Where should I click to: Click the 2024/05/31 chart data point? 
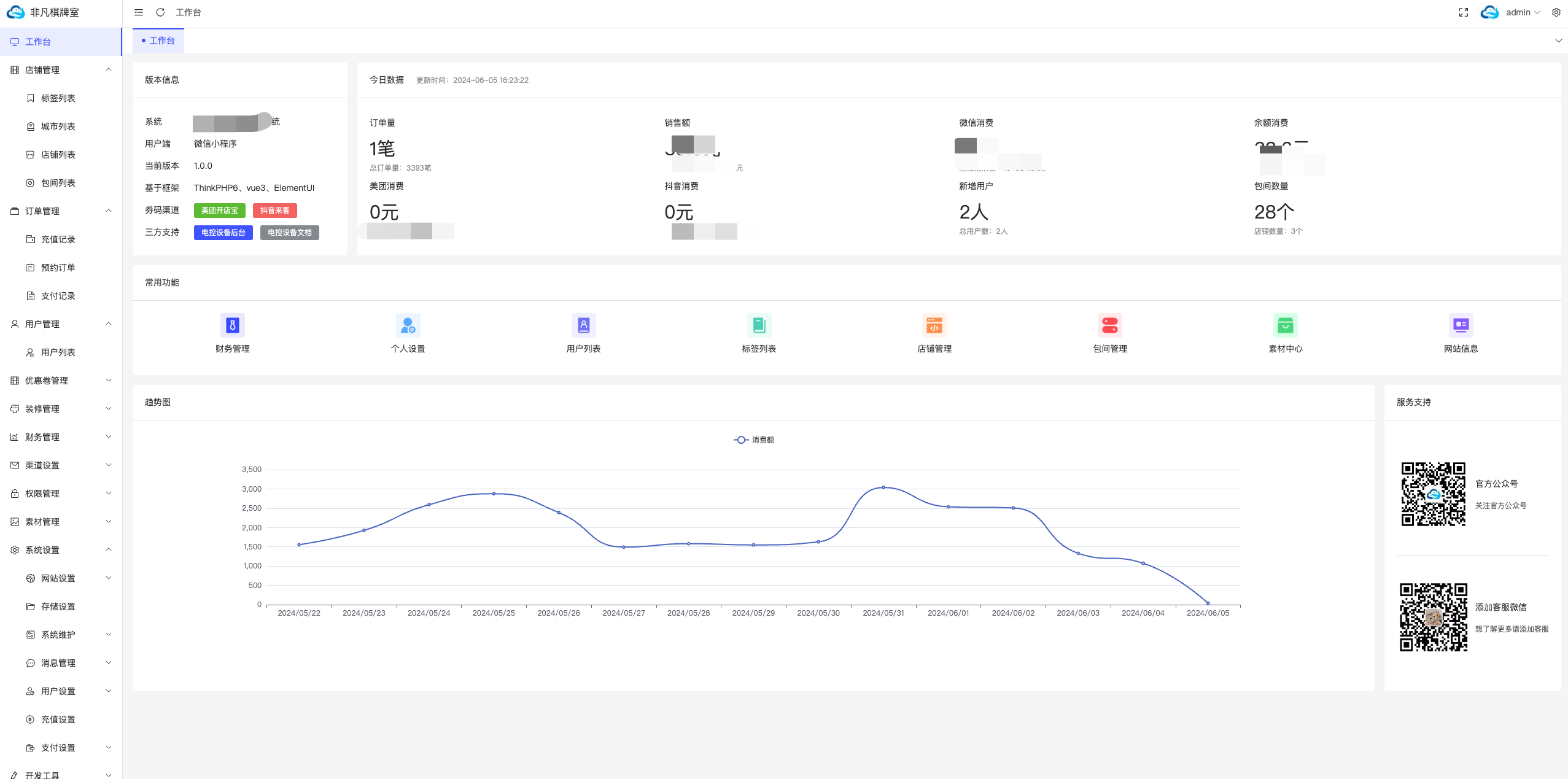(883, 487)
